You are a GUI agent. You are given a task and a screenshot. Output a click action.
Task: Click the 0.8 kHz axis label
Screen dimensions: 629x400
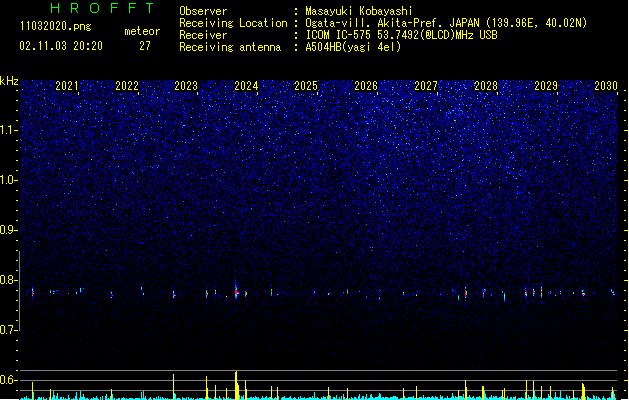9,280
